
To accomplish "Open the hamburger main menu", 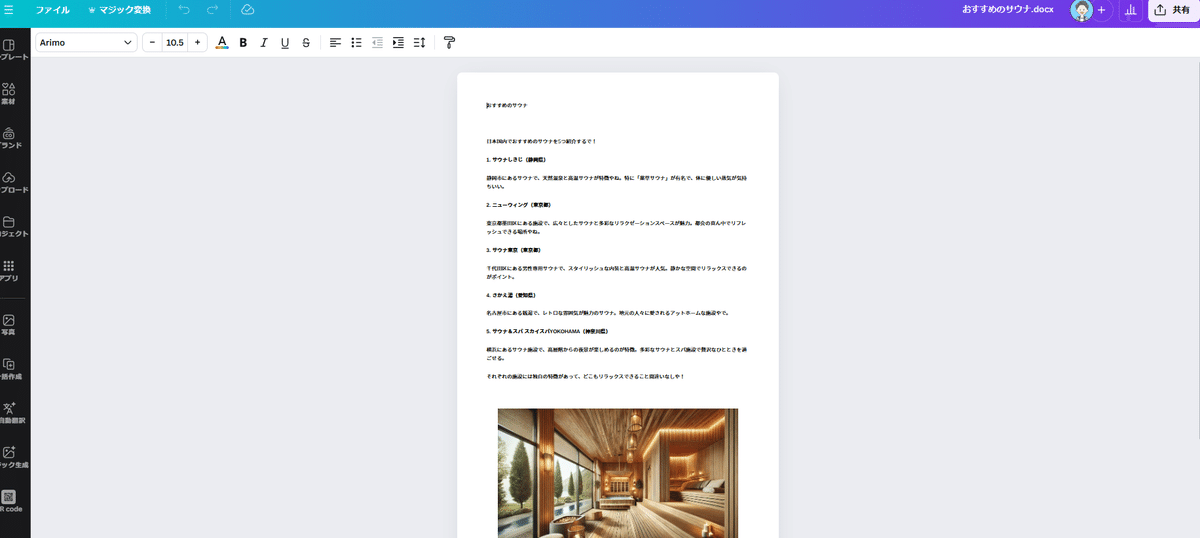I will (x=8, y=9).
